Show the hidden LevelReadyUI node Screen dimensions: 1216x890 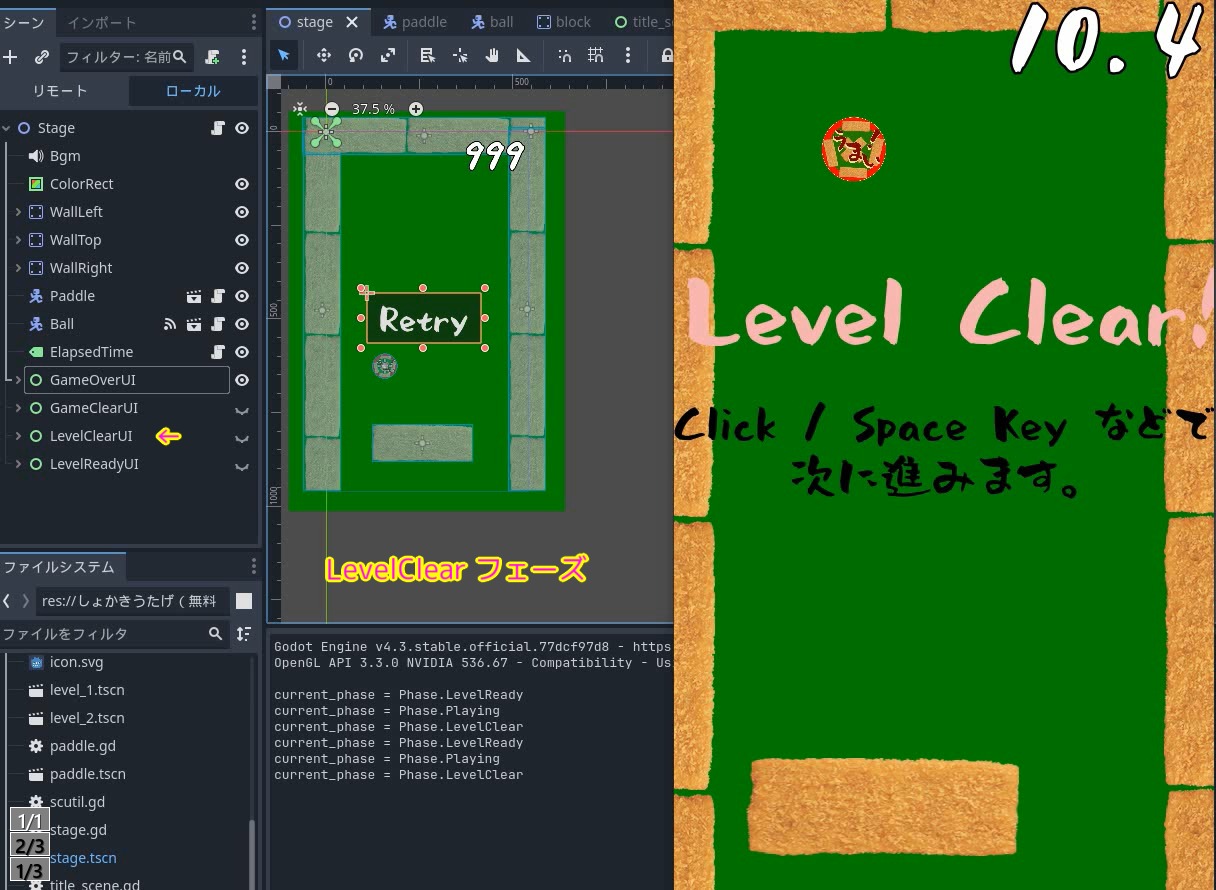coord(242,465)
